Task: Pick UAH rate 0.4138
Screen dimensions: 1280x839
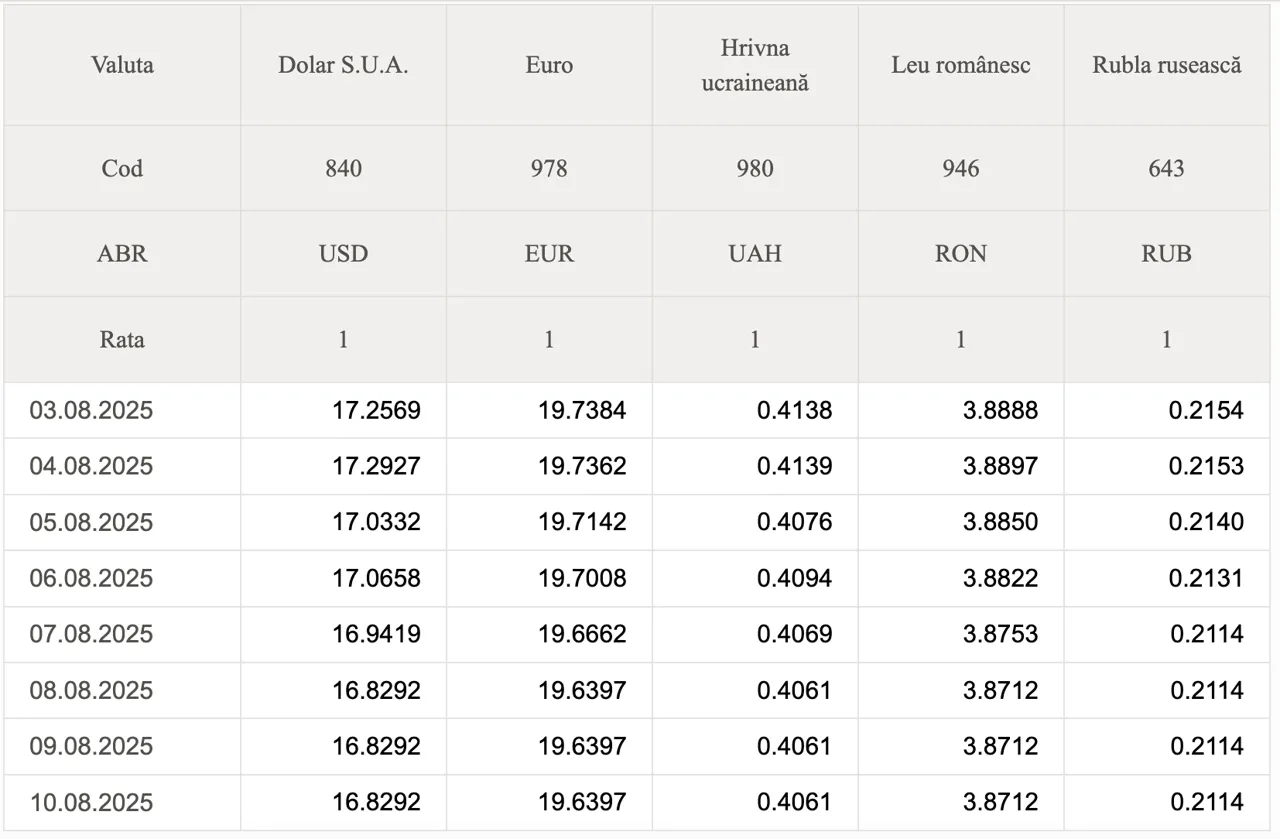Action: (794, 410)
